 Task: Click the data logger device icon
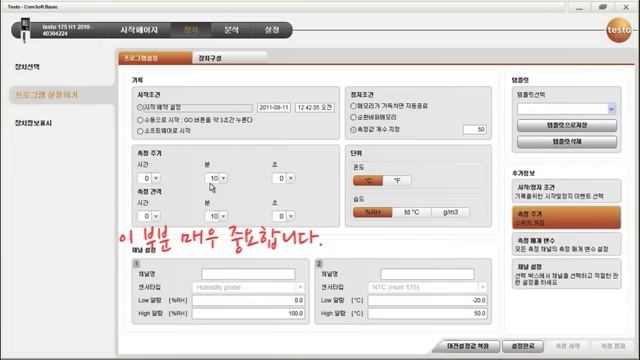(25, 29)
